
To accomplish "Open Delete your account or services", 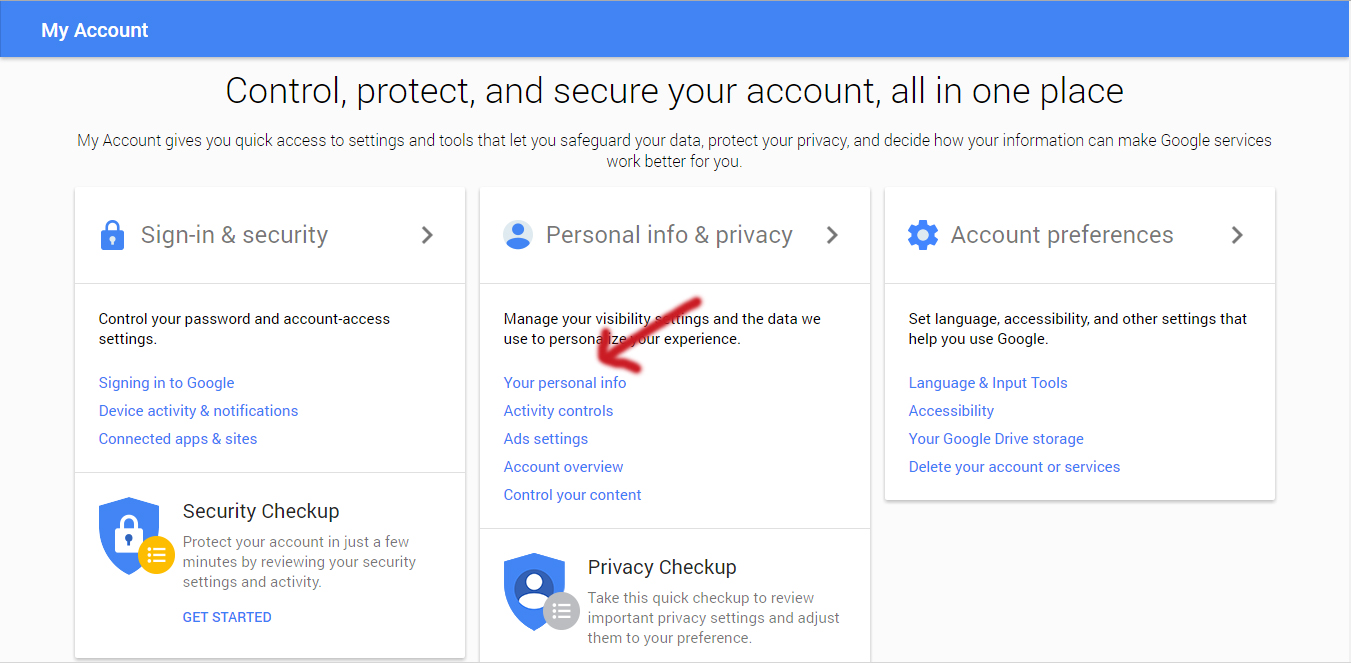I will coord(1014,466).
